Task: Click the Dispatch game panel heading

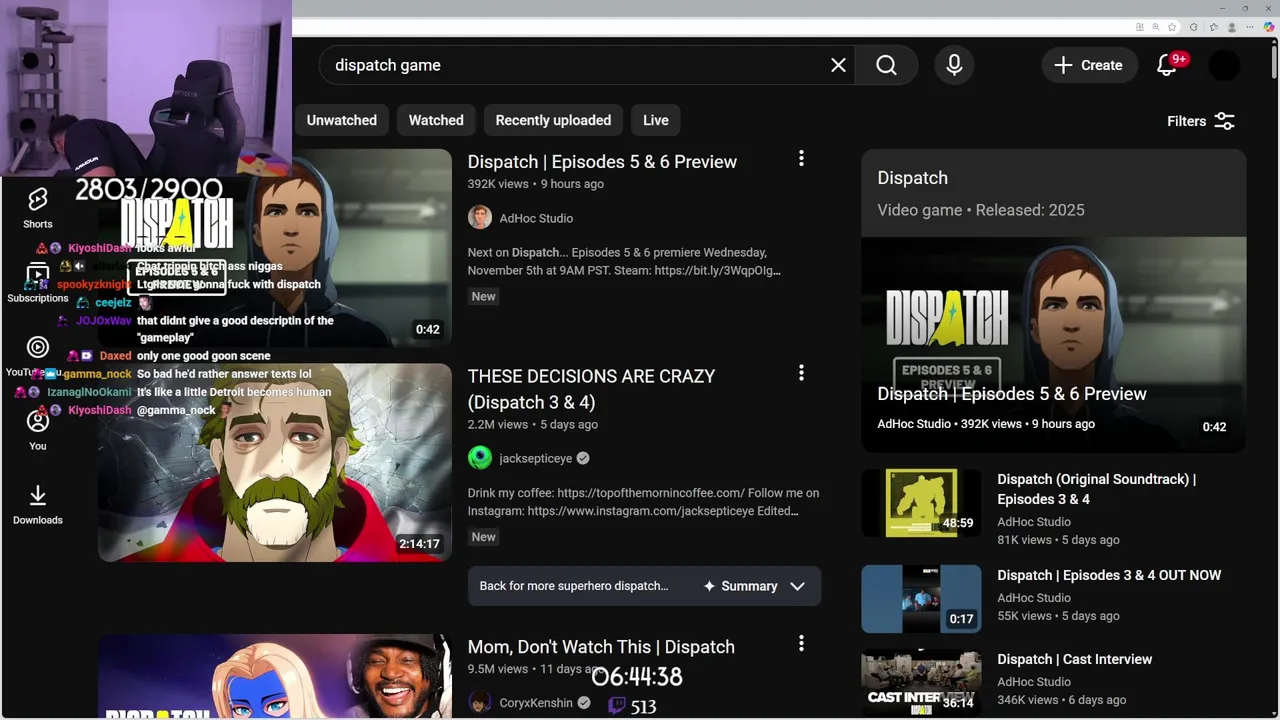Action: (x=912, y=178)
